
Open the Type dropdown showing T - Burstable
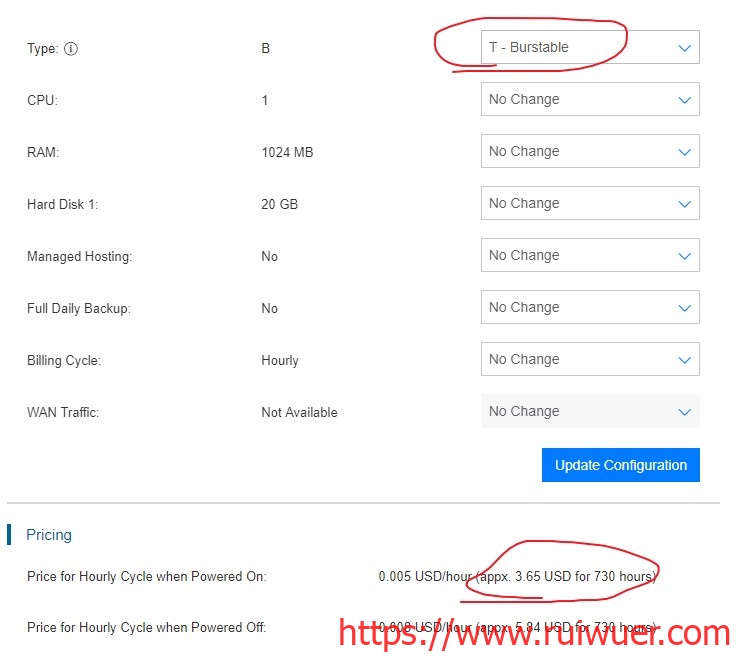589,47
